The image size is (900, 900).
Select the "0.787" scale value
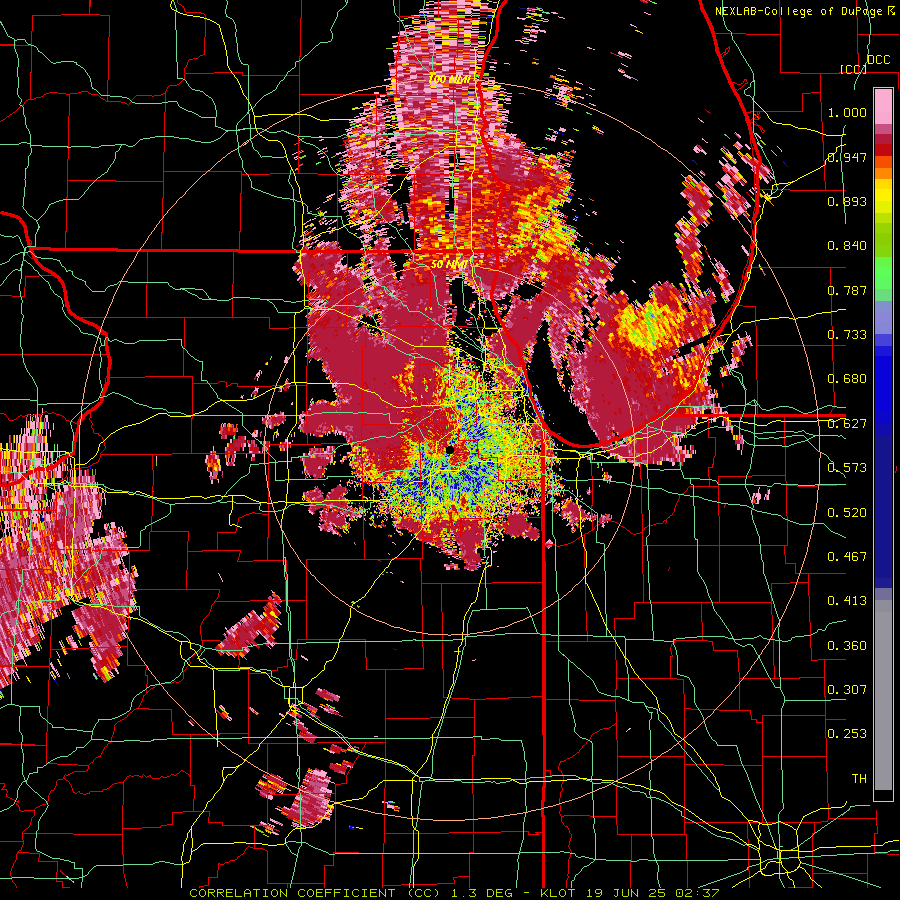tap(847, 290)
